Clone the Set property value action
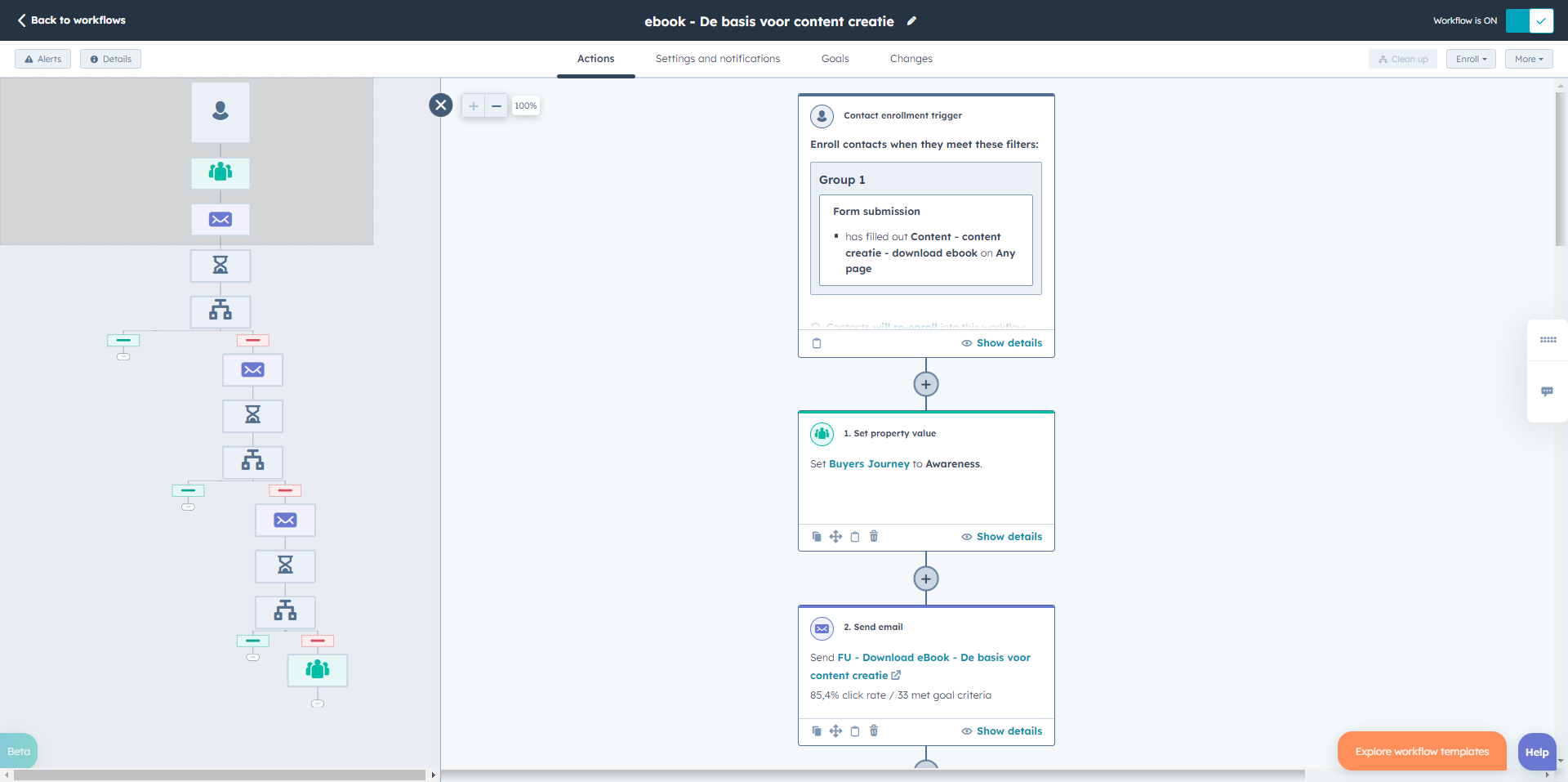1568x782 pixels. click(817, 537)
